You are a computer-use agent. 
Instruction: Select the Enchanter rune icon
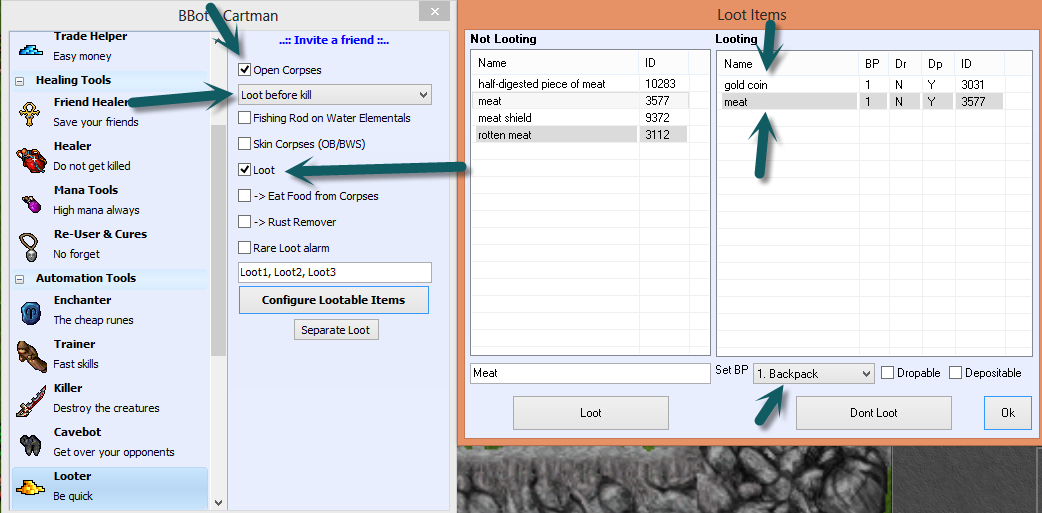30,311
